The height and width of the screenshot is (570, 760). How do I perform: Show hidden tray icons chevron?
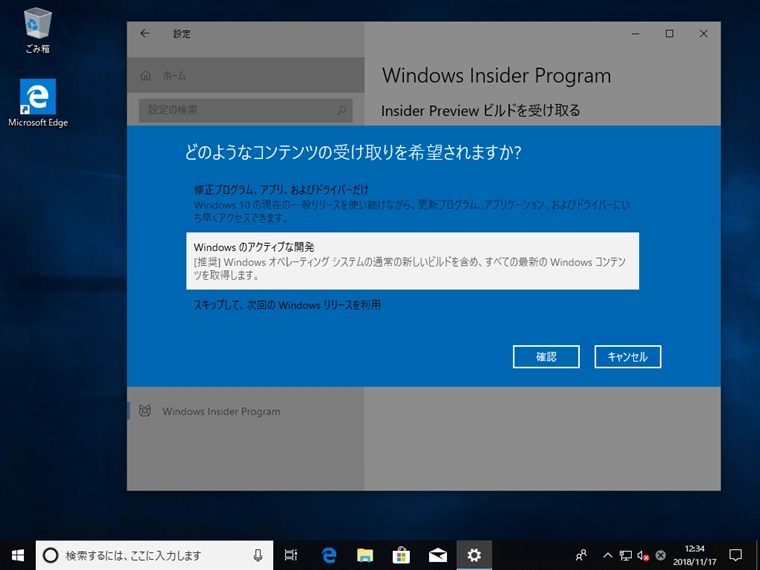pos(607,555)
